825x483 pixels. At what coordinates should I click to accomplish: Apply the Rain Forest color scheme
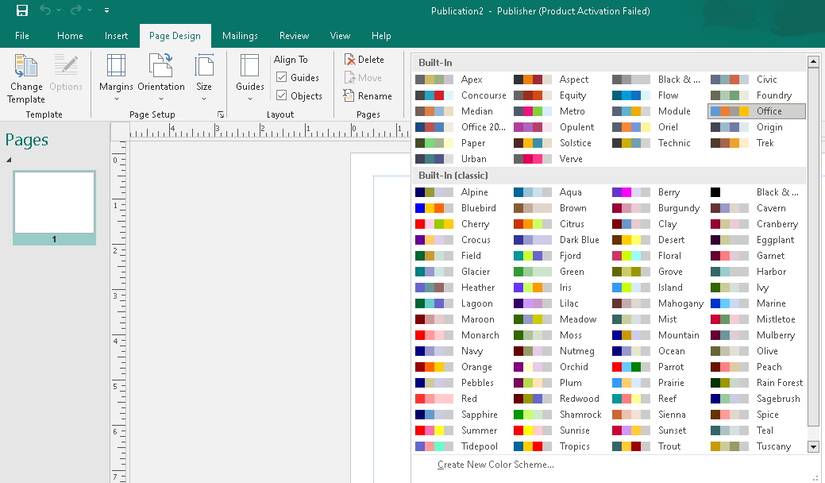coord(754,383)
